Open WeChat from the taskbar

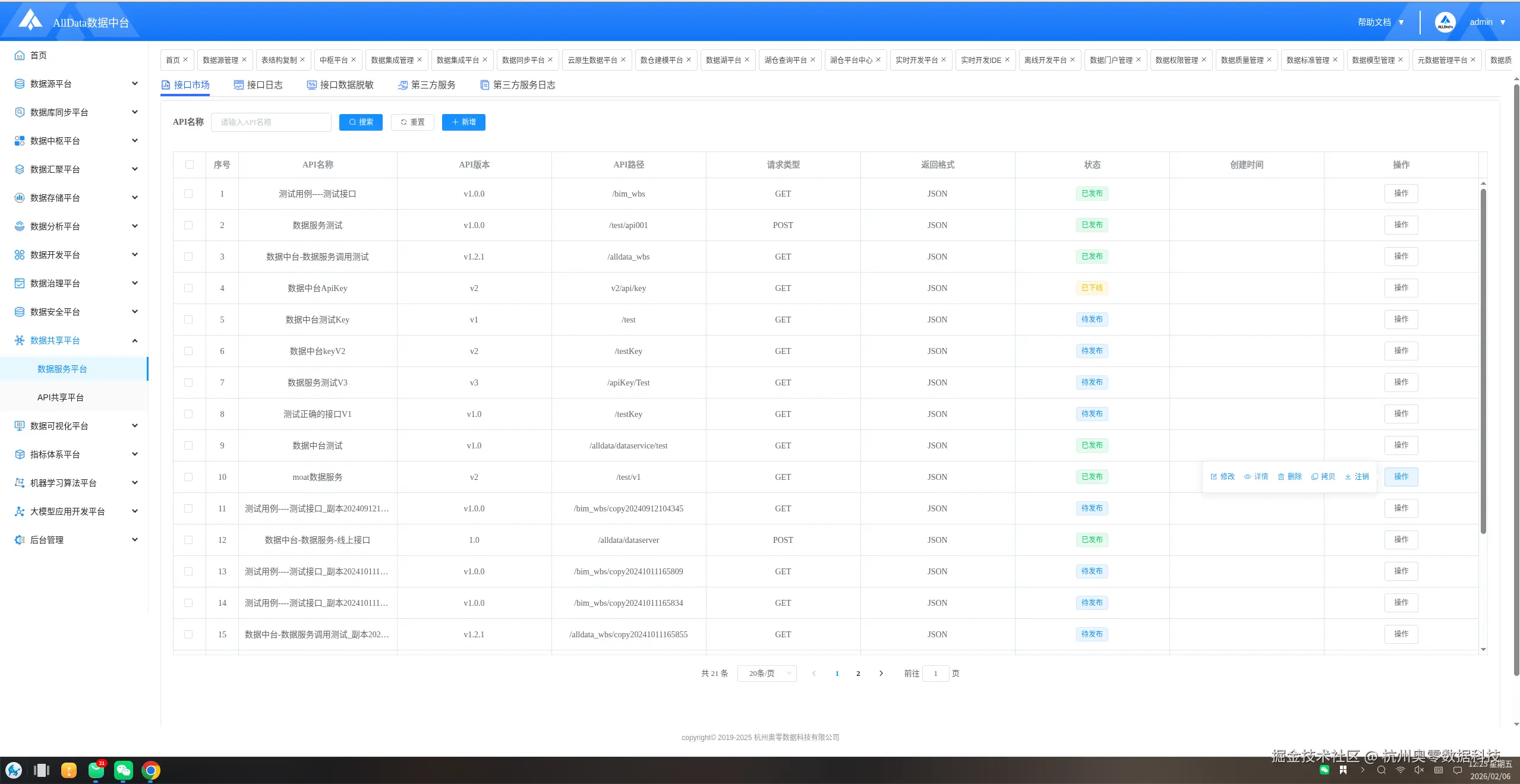click(x=123, y=770)
